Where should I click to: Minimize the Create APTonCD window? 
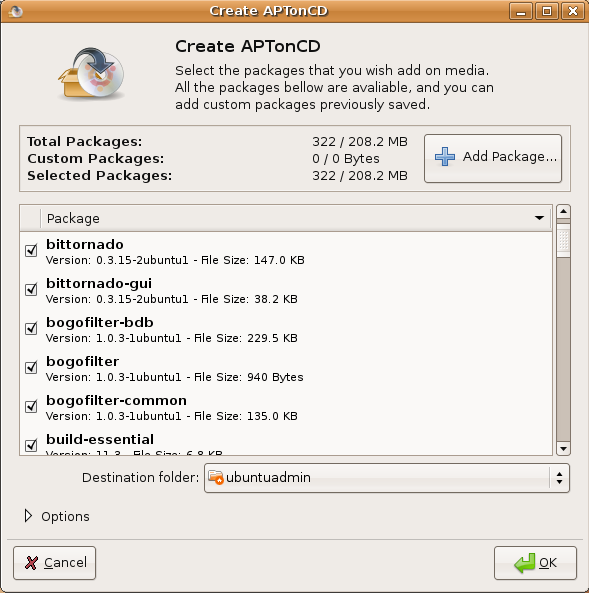coord(521,11)
